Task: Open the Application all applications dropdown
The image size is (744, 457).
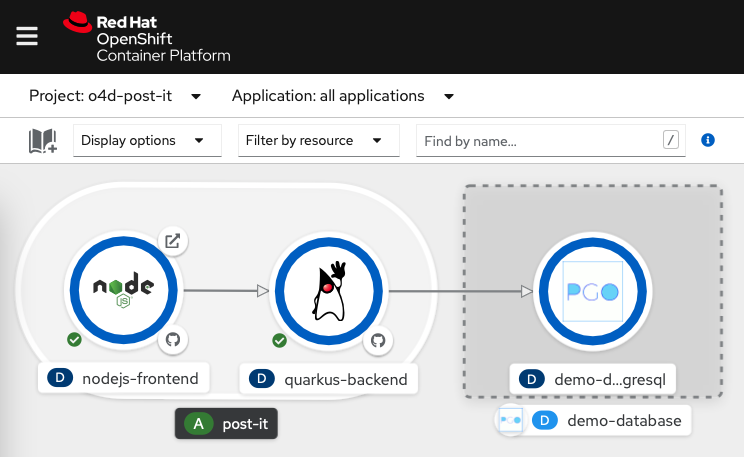Action: (x=343, y=96)
